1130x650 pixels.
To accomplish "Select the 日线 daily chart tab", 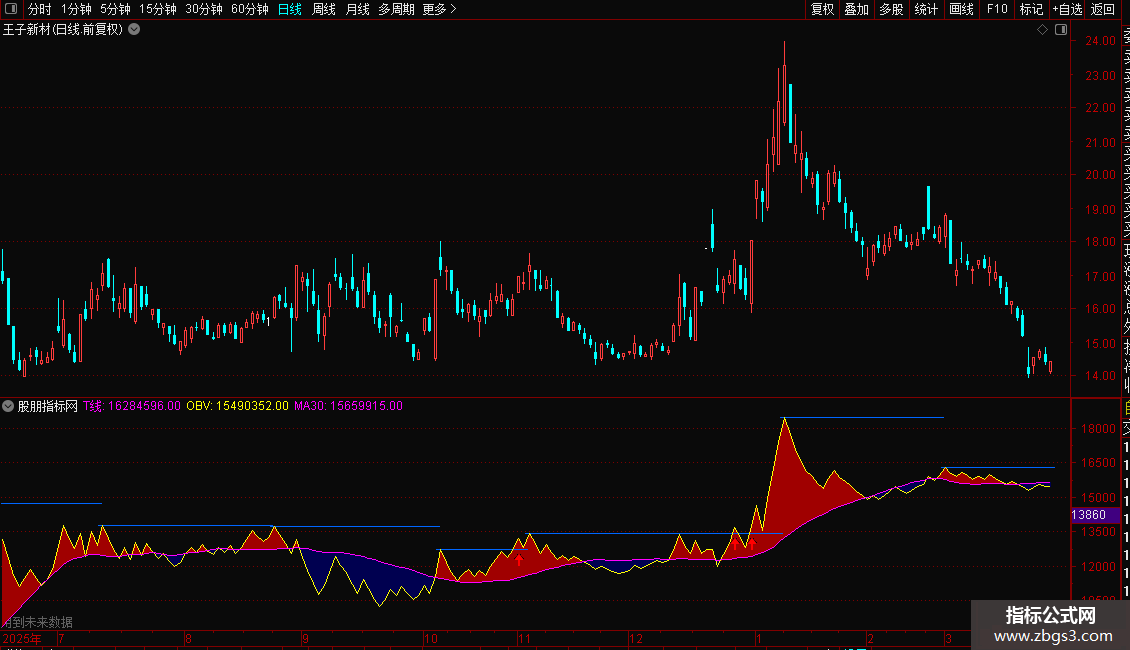I will (x=290, y=9).
